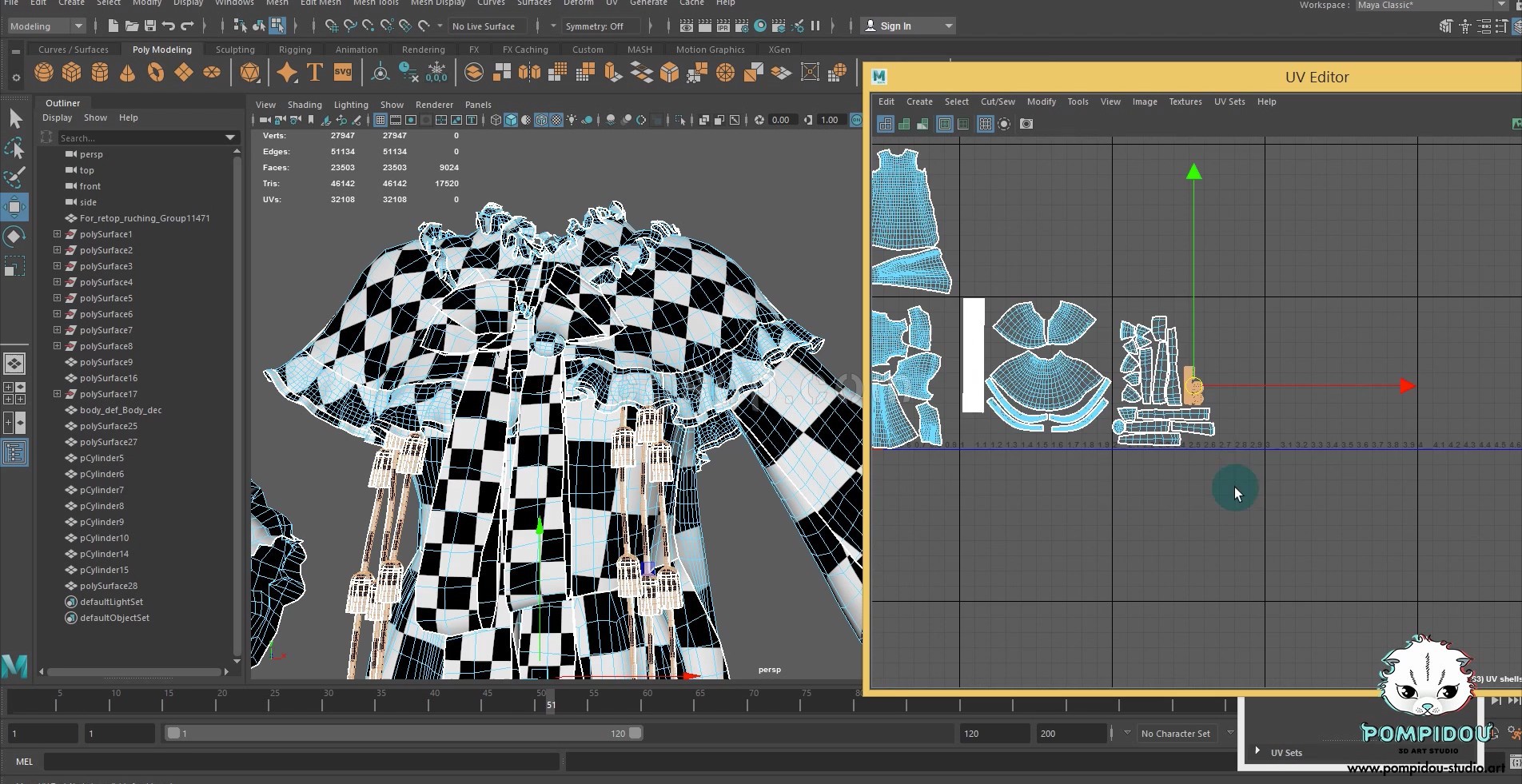Activate the Move tool in toolbox

[14, 207]
